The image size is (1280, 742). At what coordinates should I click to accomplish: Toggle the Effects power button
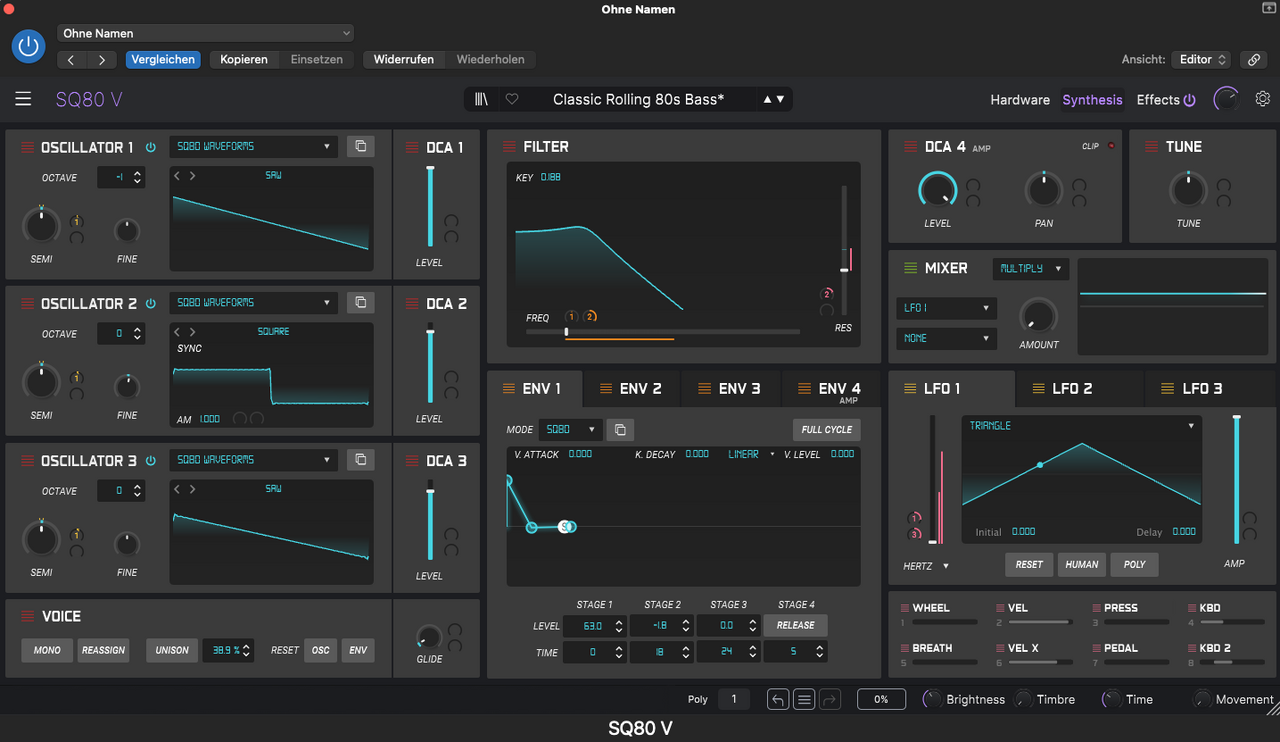pos(1189,100)
